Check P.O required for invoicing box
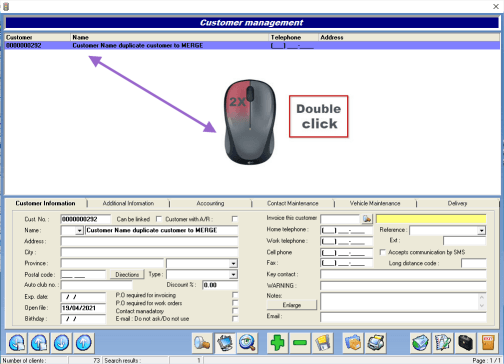This screenshot has height=364, width=504. [235, 295]
